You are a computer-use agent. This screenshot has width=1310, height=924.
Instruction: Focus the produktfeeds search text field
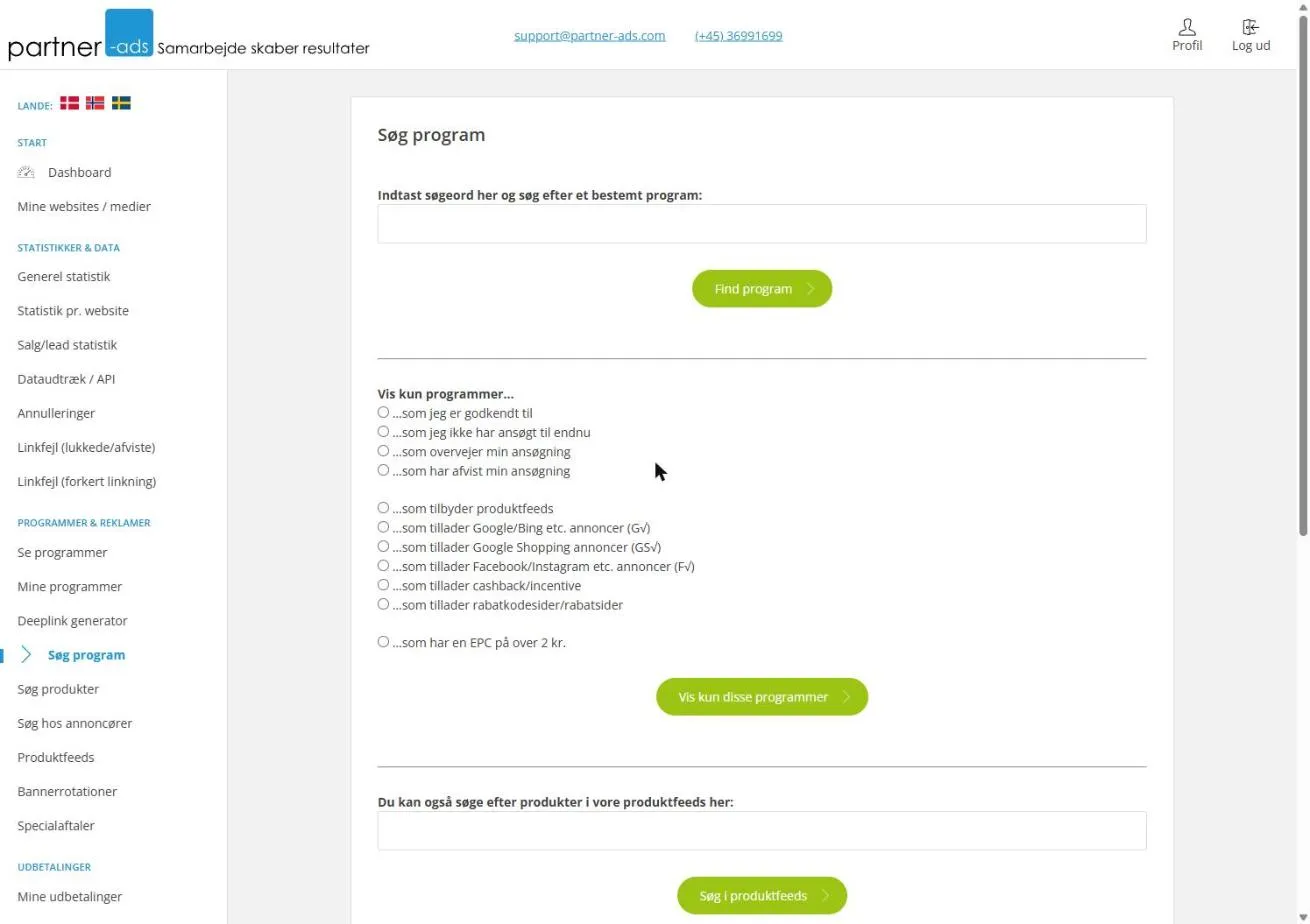pos(762,831)
